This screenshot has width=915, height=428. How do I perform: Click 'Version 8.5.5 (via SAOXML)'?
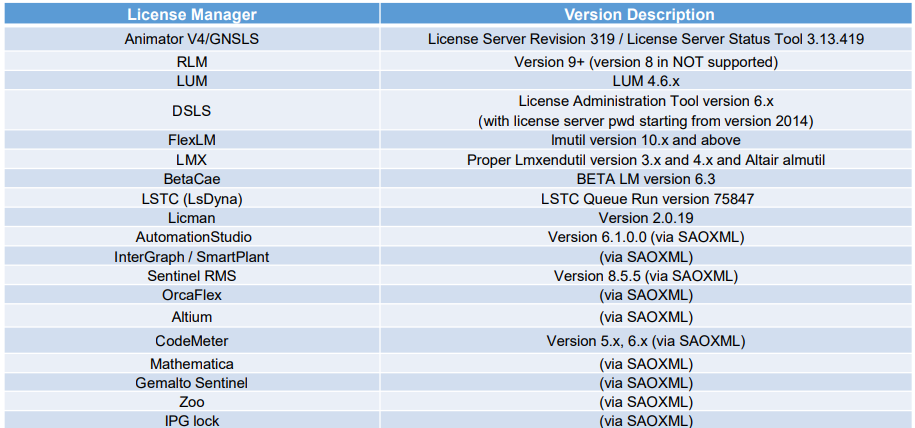point(647,276)
